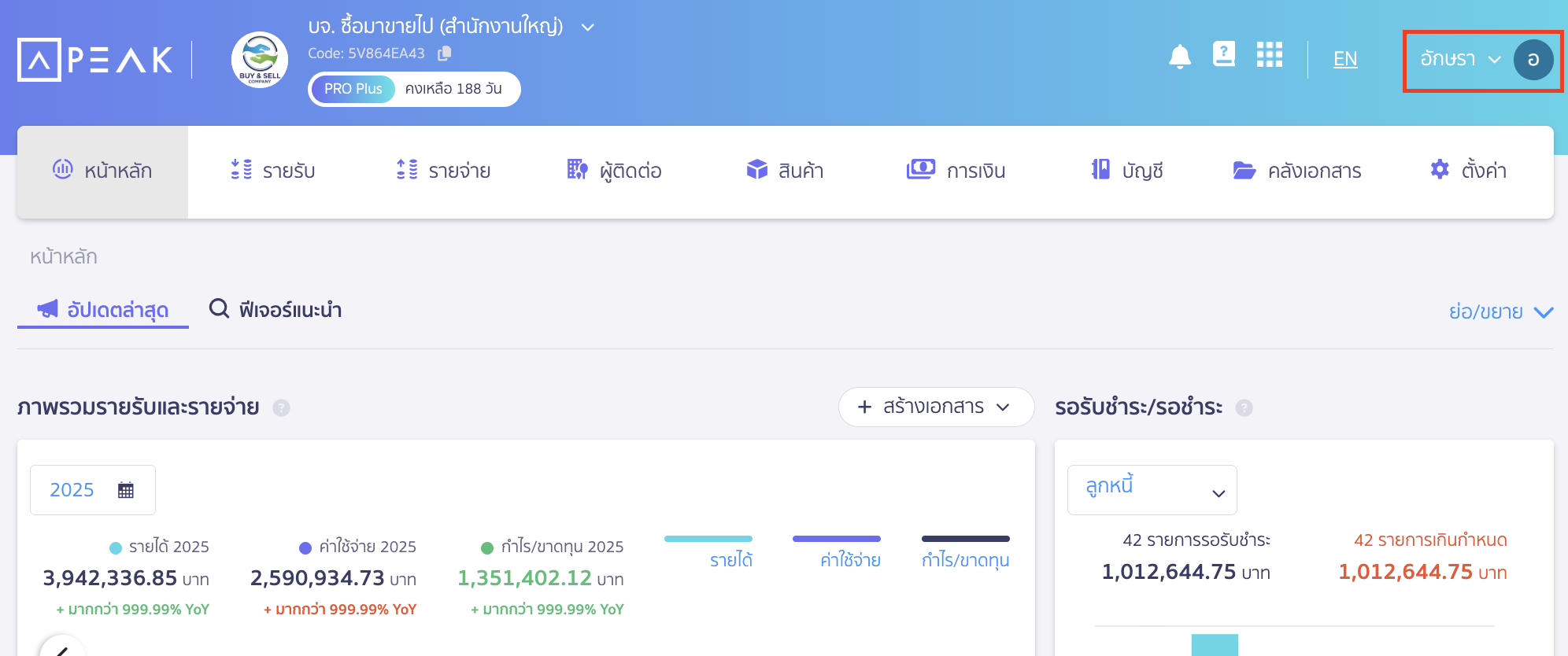This screenshot has width=1568, height=656.
Task: Click the PEAK logo
Action: tap(95, 60)
